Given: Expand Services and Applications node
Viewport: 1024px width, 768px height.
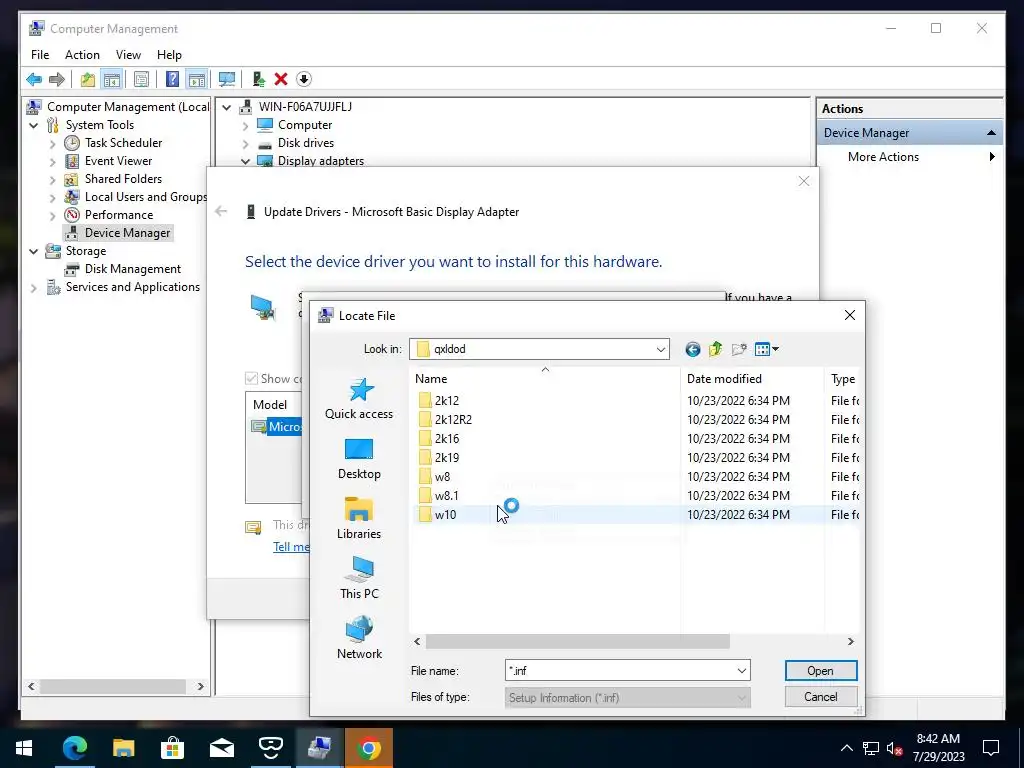Looking at the screenshot, I should [34, 287].
